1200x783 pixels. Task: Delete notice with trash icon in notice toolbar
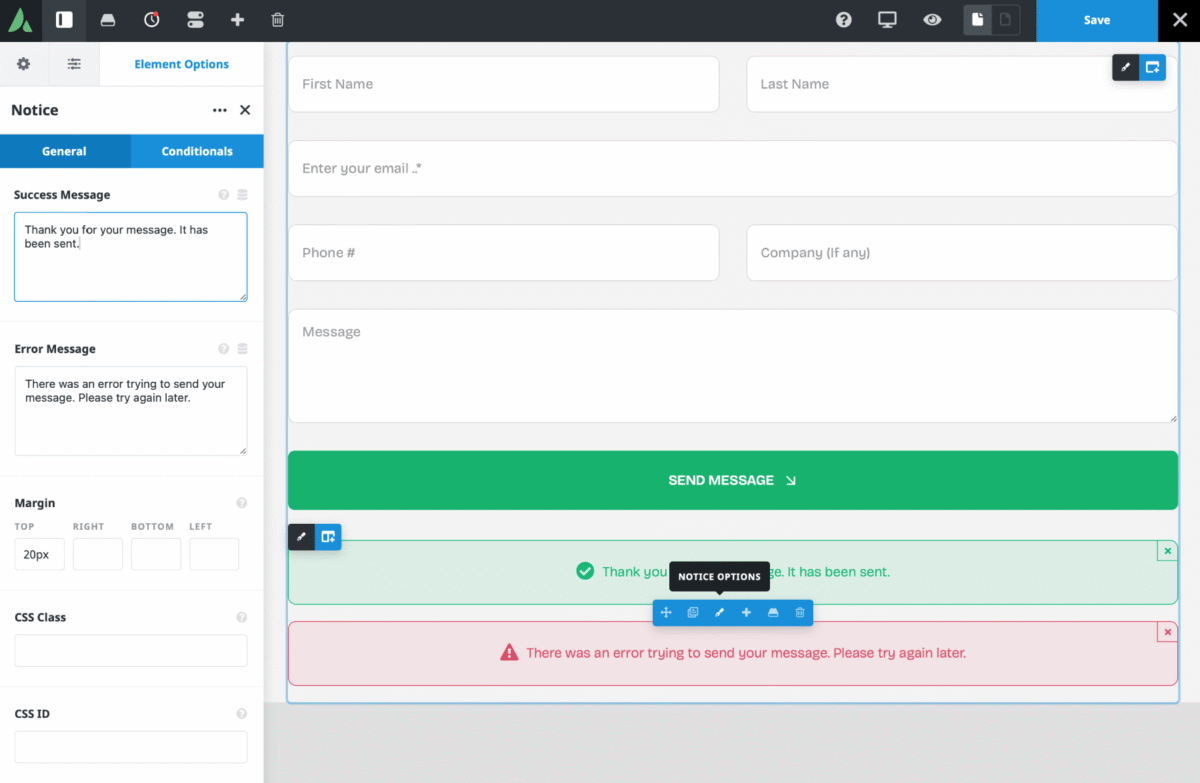pyautogui.click(x=800, y=612)
